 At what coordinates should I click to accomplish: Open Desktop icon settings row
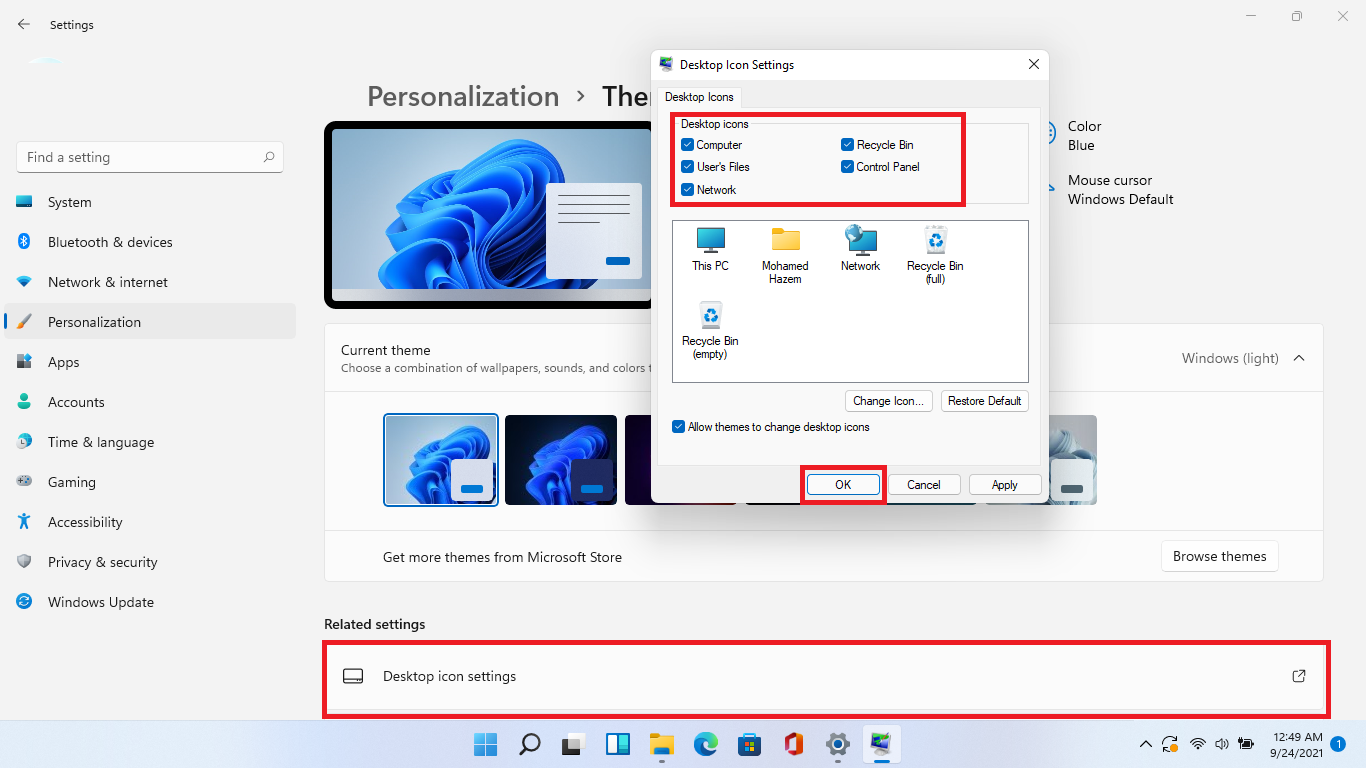point(824,676)
